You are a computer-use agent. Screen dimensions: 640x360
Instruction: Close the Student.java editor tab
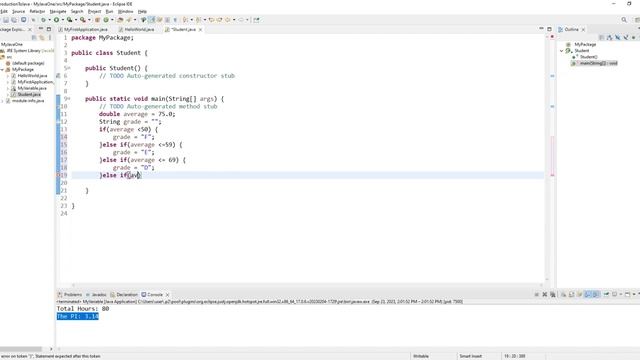pyautogui.click(x=200, y=29)
